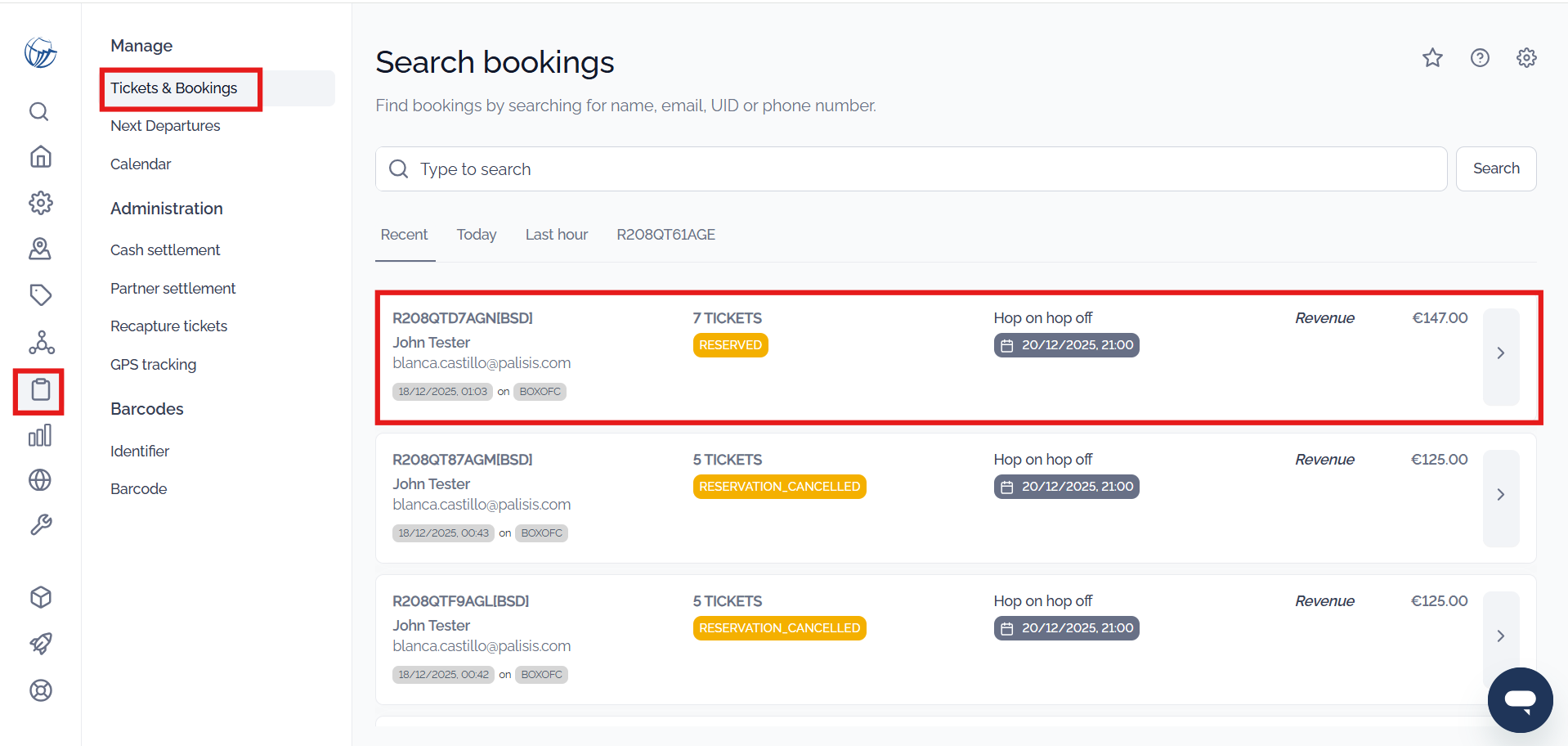Open Cash settlement in Administration
The height and width of the screenshot is (746, 1568).
(165, 250)
